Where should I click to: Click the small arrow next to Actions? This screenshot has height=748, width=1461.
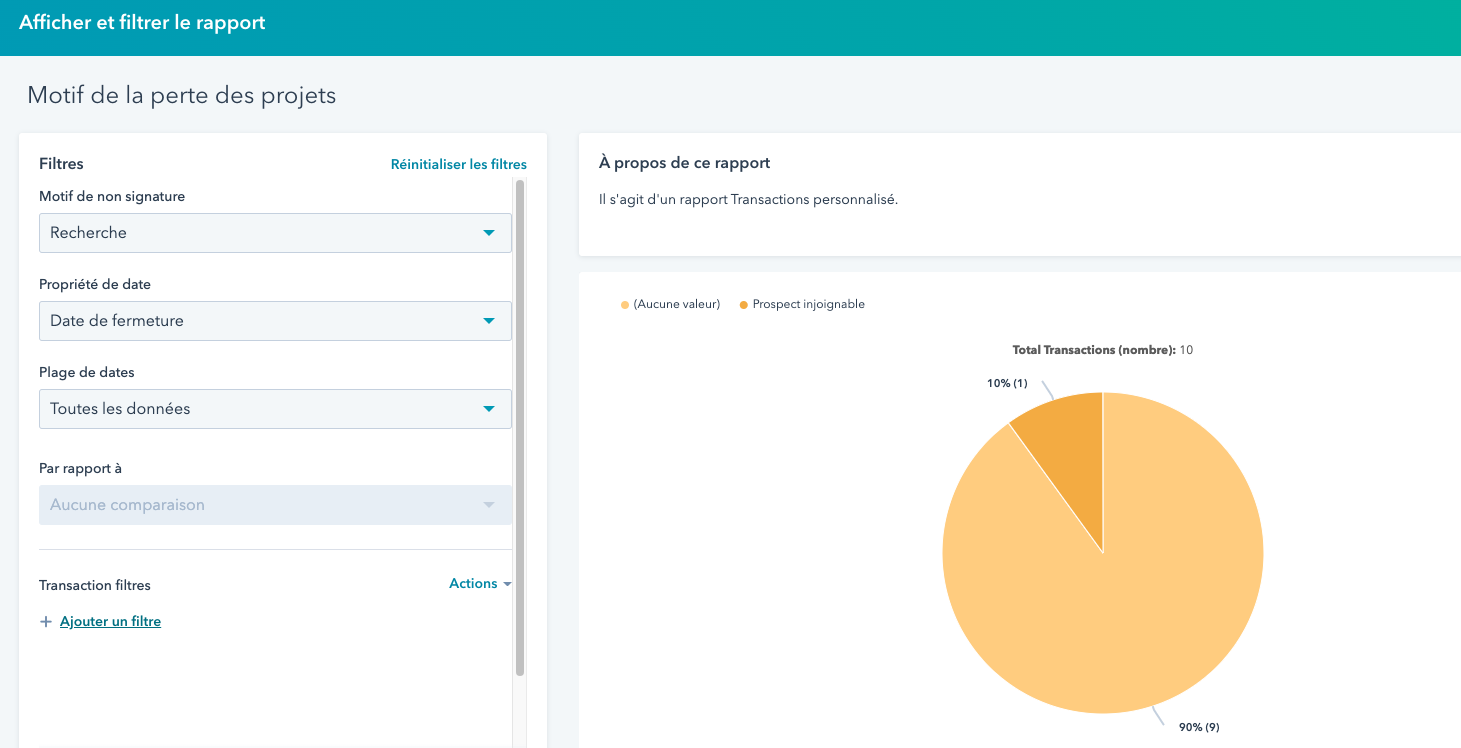tap(507, 584)
